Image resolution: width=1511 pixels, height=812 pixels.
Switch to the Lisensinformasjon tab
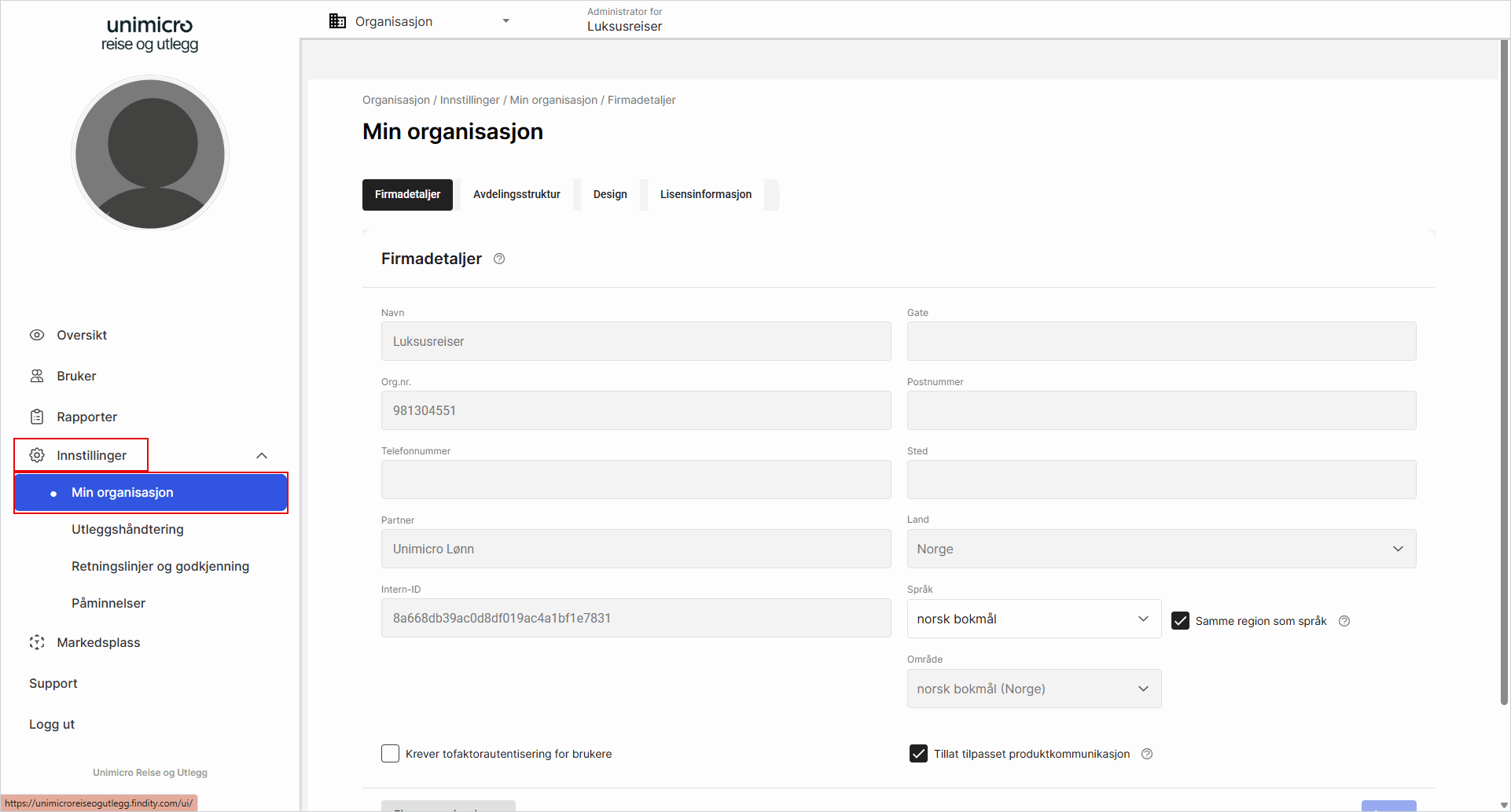click(705, 194)
